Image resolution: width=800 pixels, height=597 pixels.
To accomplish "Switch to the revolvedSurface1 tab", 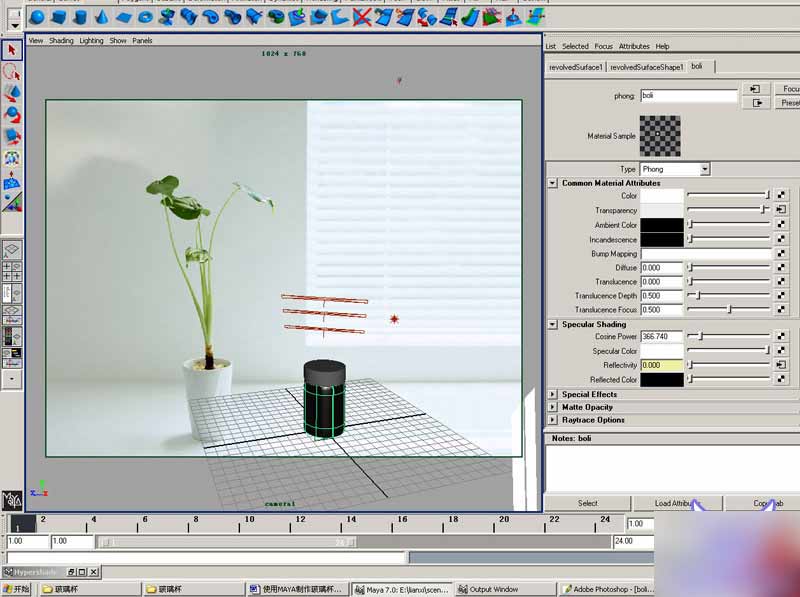I will coord(576,67).
